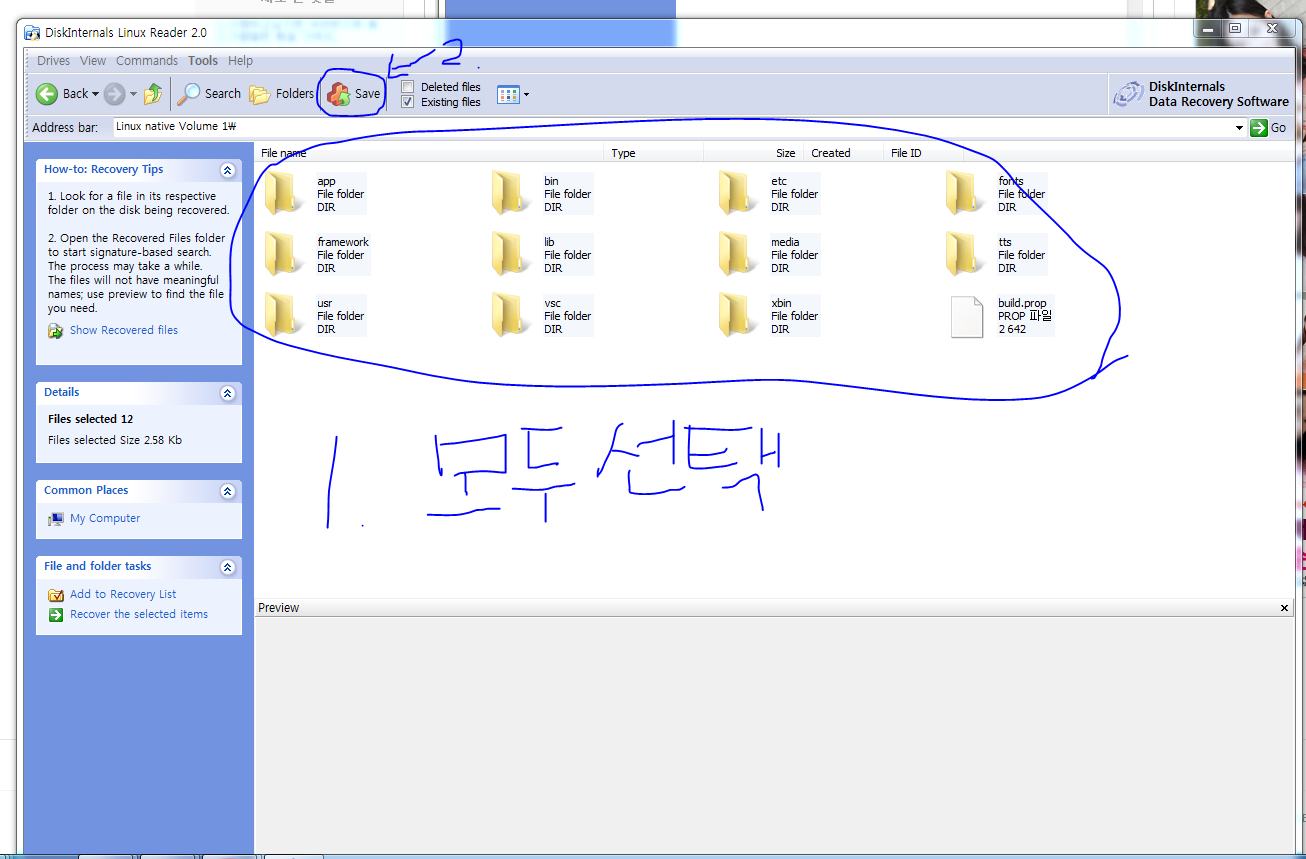The height and width of the screenshot is (859, 1306).
Task: Open the view mode dropdown
Action: tap(526, 95)
